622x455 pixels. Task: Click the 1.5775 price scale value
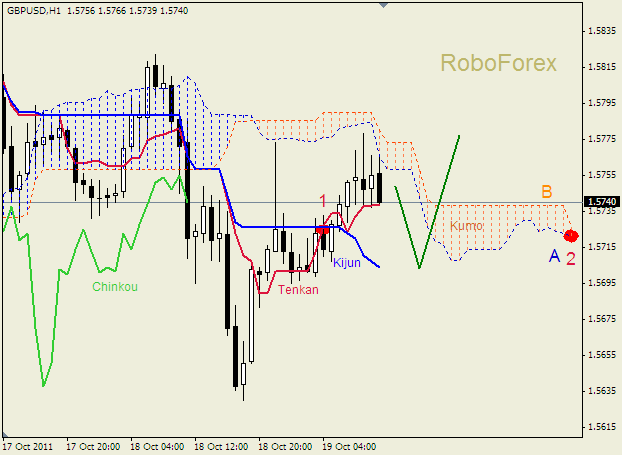pos(602,139)
